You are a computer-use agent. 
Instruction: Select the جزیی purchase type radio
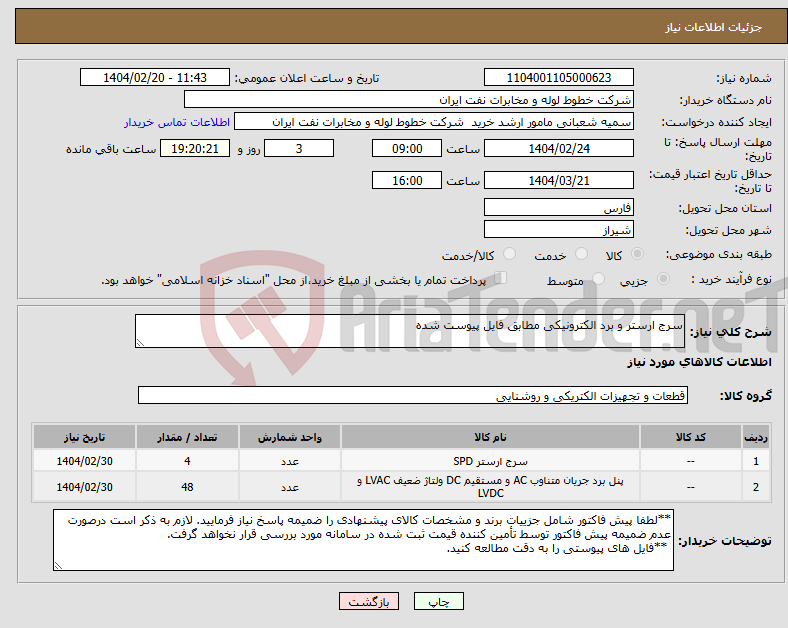[663, 279]
